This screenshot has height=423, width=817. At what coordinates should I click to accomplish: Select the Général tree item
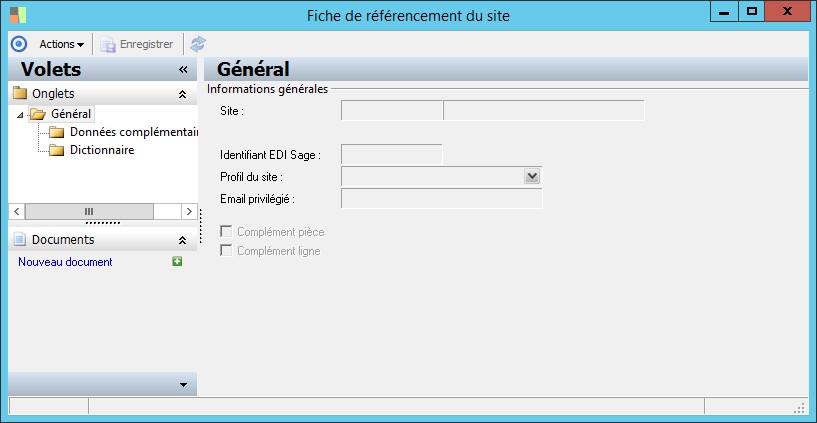[70, 114]
